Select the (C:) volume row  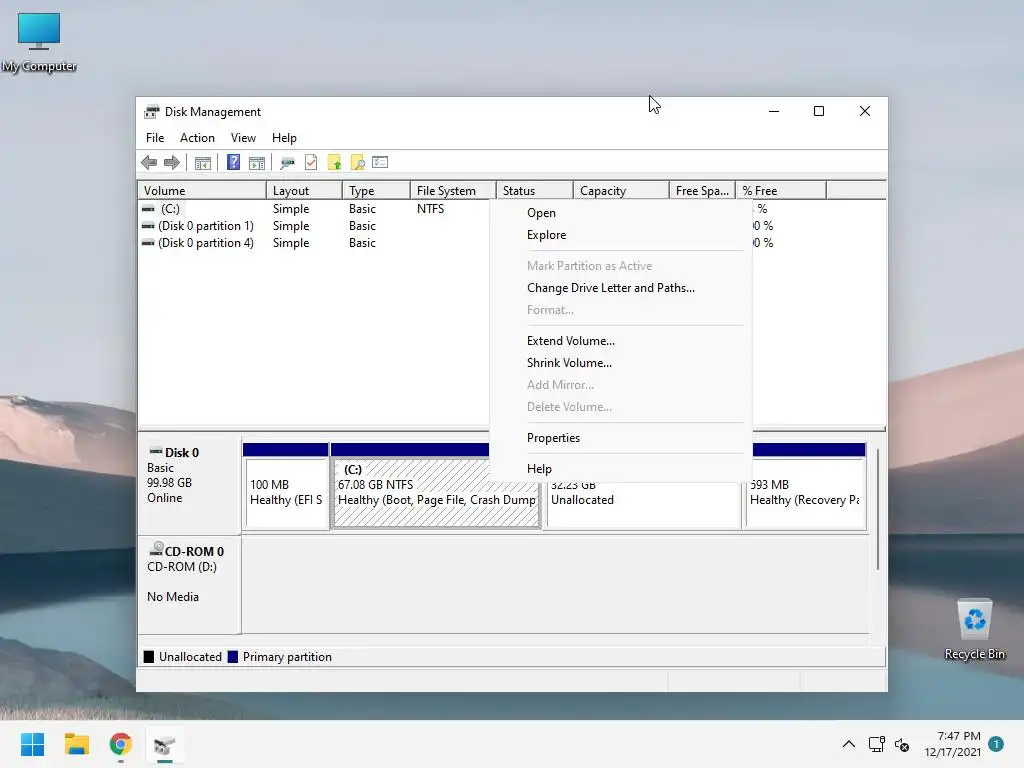(313, 209)
